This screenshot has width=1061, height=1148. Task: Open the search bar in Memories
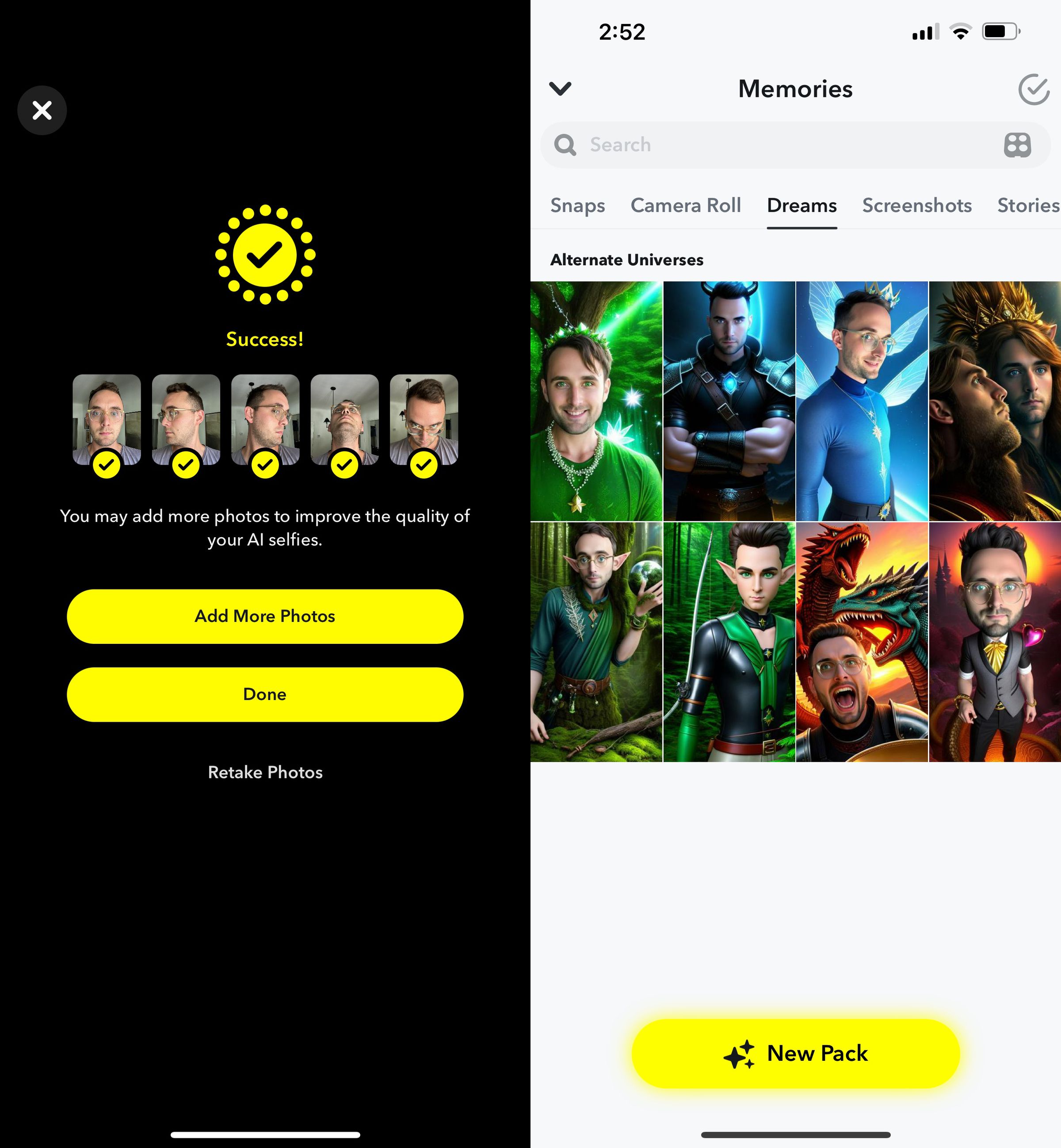tap(795, 144)
